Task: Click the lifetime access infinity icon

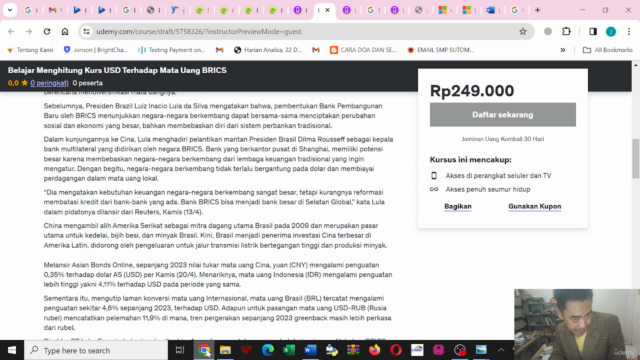Action: (x=434, y=189)
